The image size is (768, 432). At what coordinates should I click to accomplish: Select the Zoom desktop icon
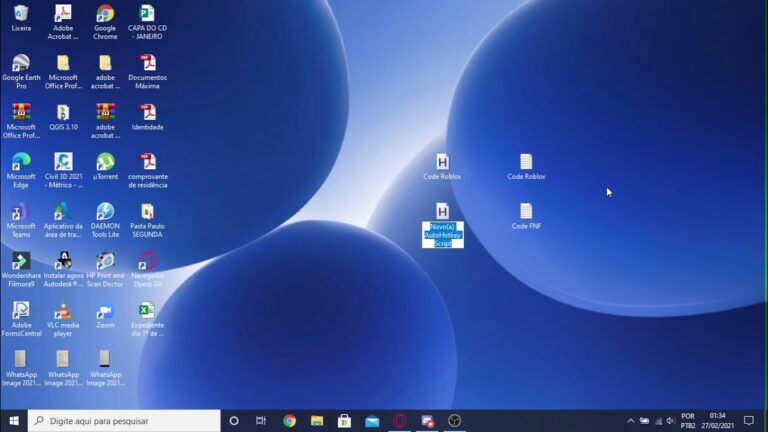click(105, 311)
